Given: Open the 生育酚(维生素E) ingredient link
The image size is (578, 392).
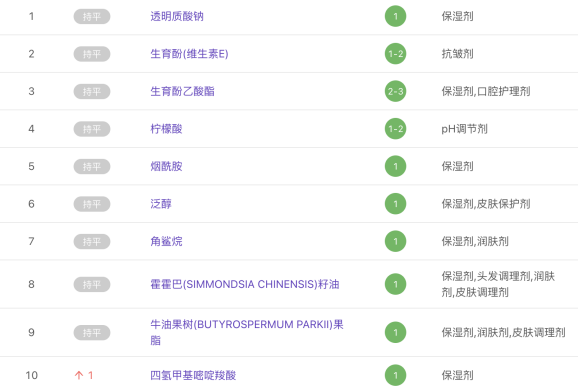Looking at the screenshot, I should coord(189,54).
